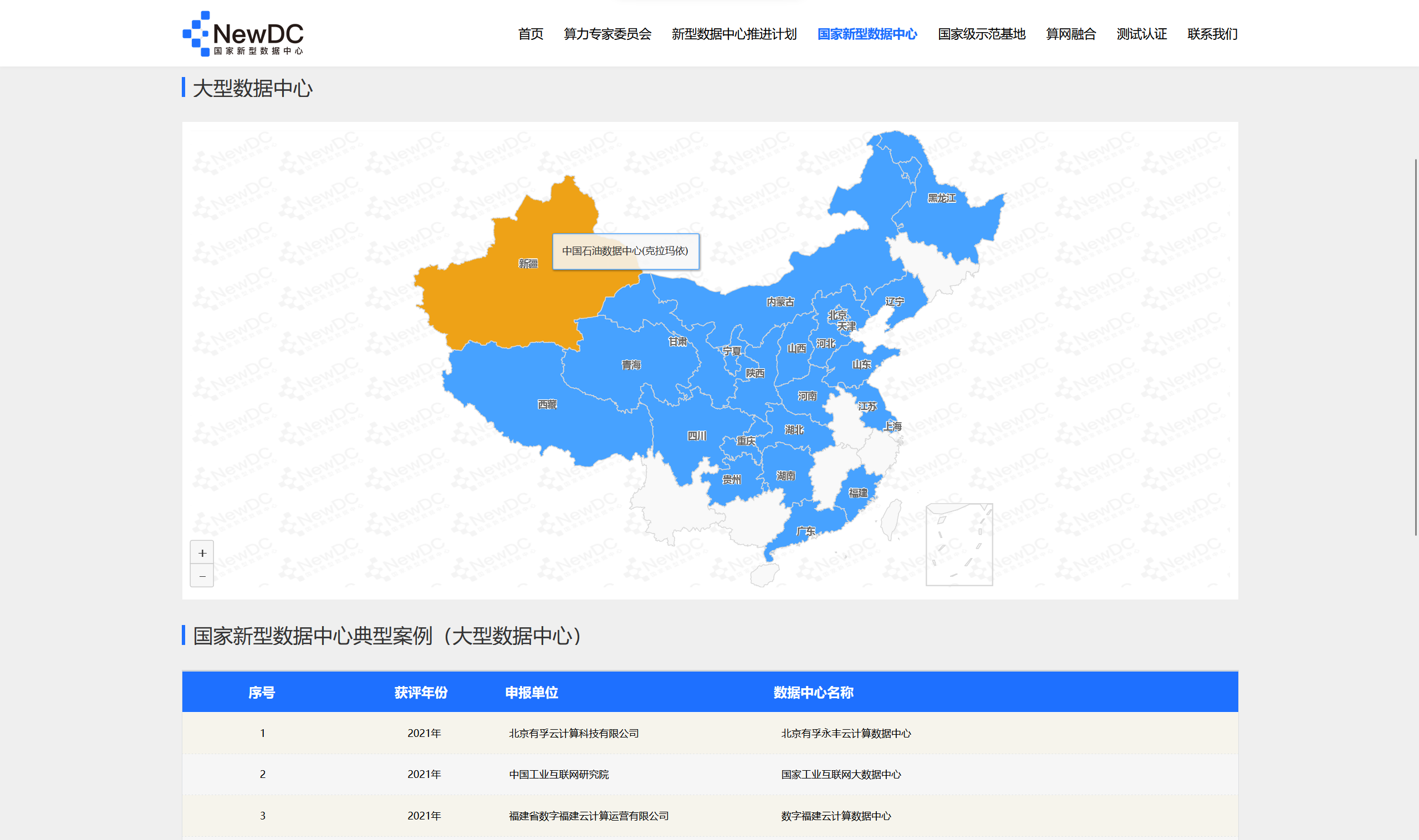Screen dimensions: 1419x840
Task: Open 算力专家委员会 navigation item
Action: [x=608, y=34]
